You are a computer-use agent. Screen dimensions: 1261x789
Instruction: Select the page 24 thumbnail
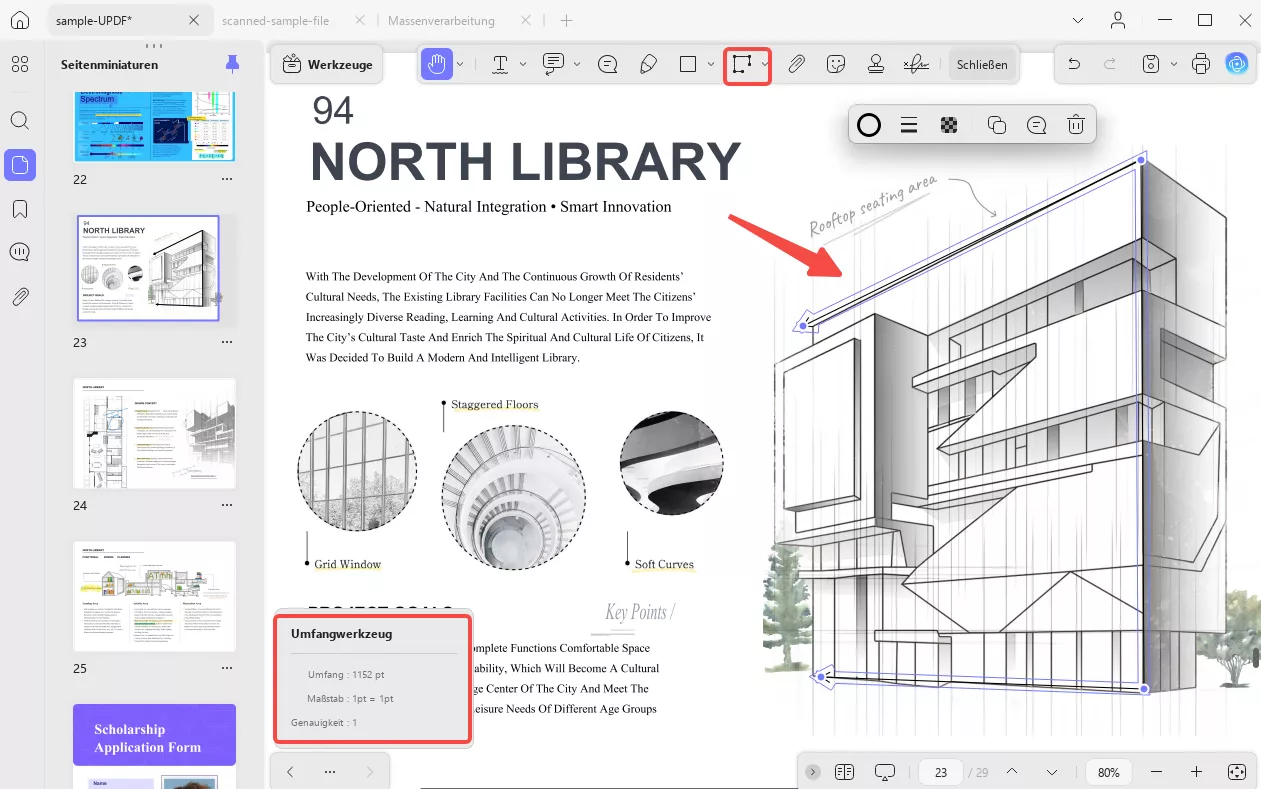pos(155,434)
